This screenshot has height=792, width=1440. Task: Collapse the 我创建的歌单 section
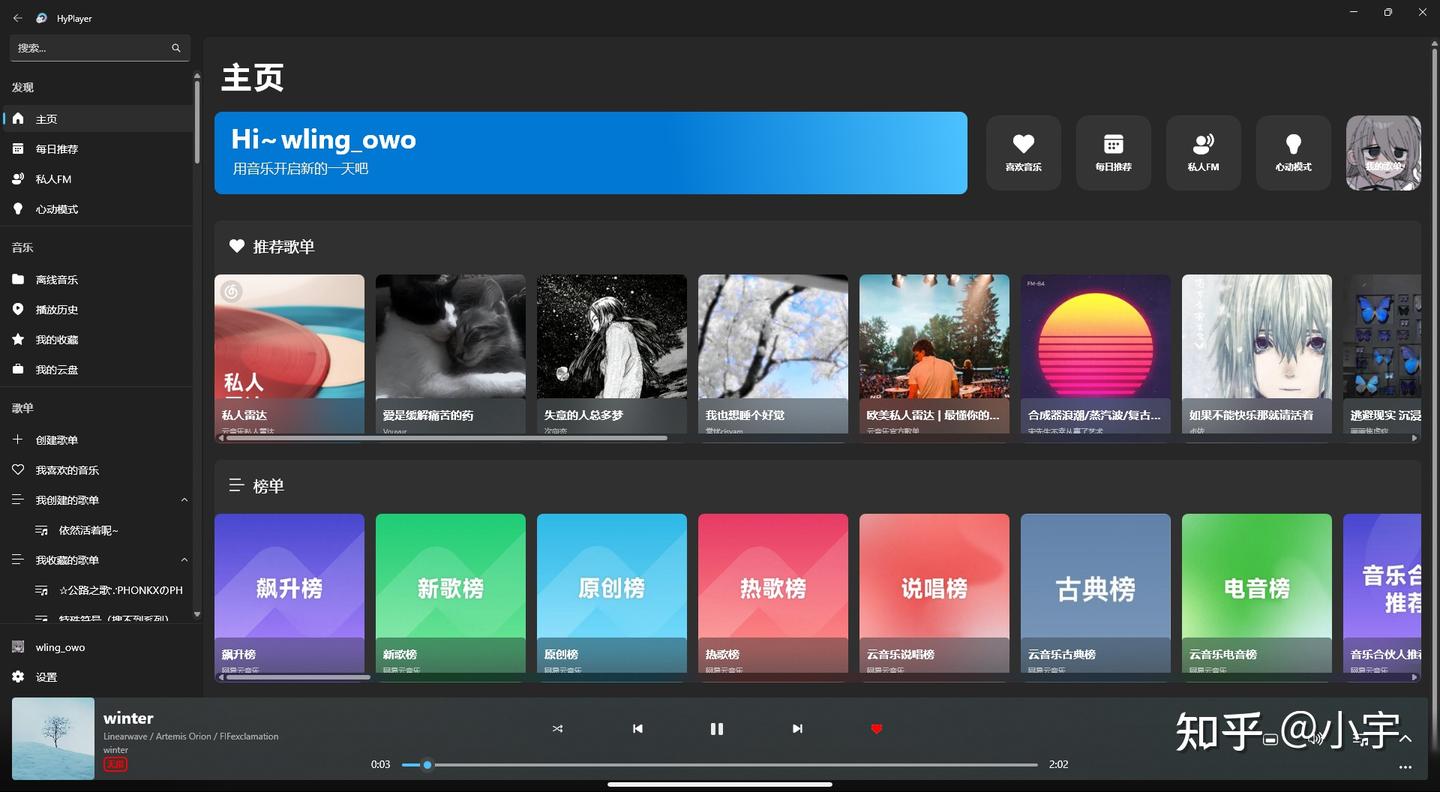point(184,499)
